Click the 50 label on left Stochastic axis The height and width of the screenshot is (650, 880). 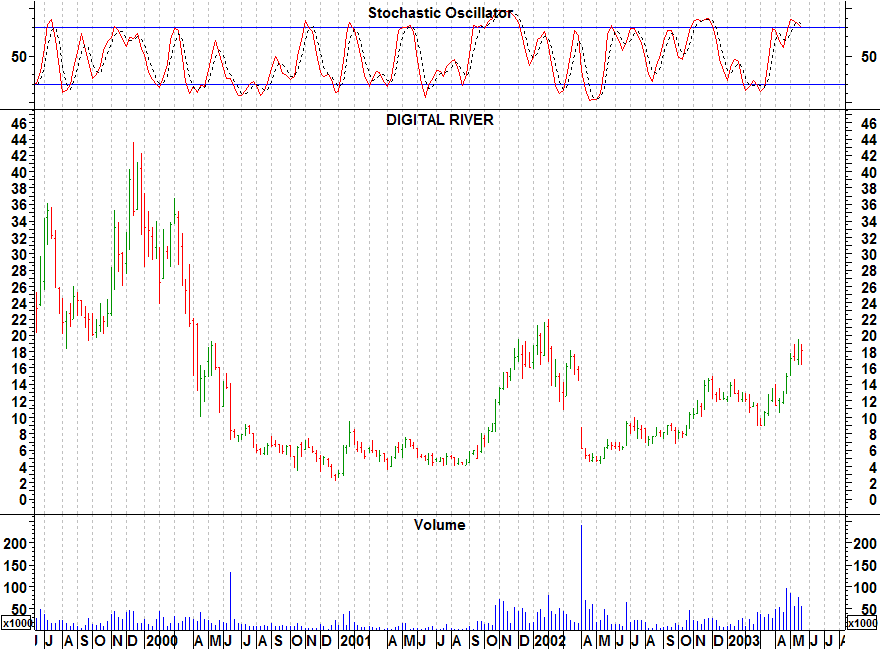pos(19,56)
